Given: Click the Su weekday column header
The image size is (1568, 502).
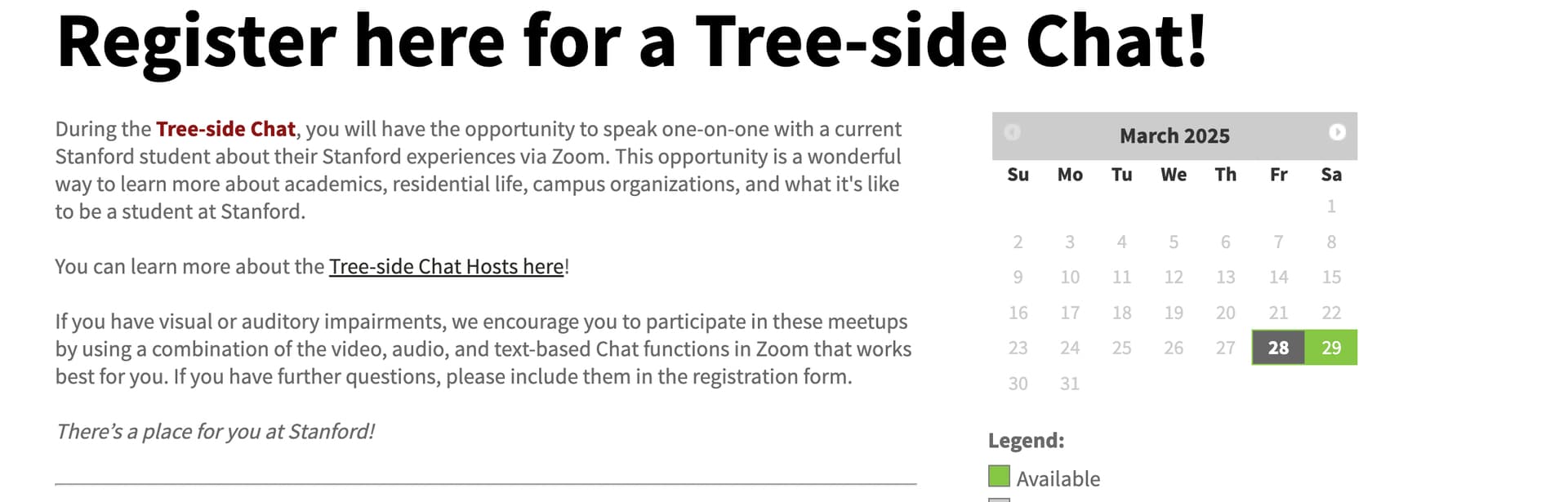Looking at the screenshot, I should 1018,175.
